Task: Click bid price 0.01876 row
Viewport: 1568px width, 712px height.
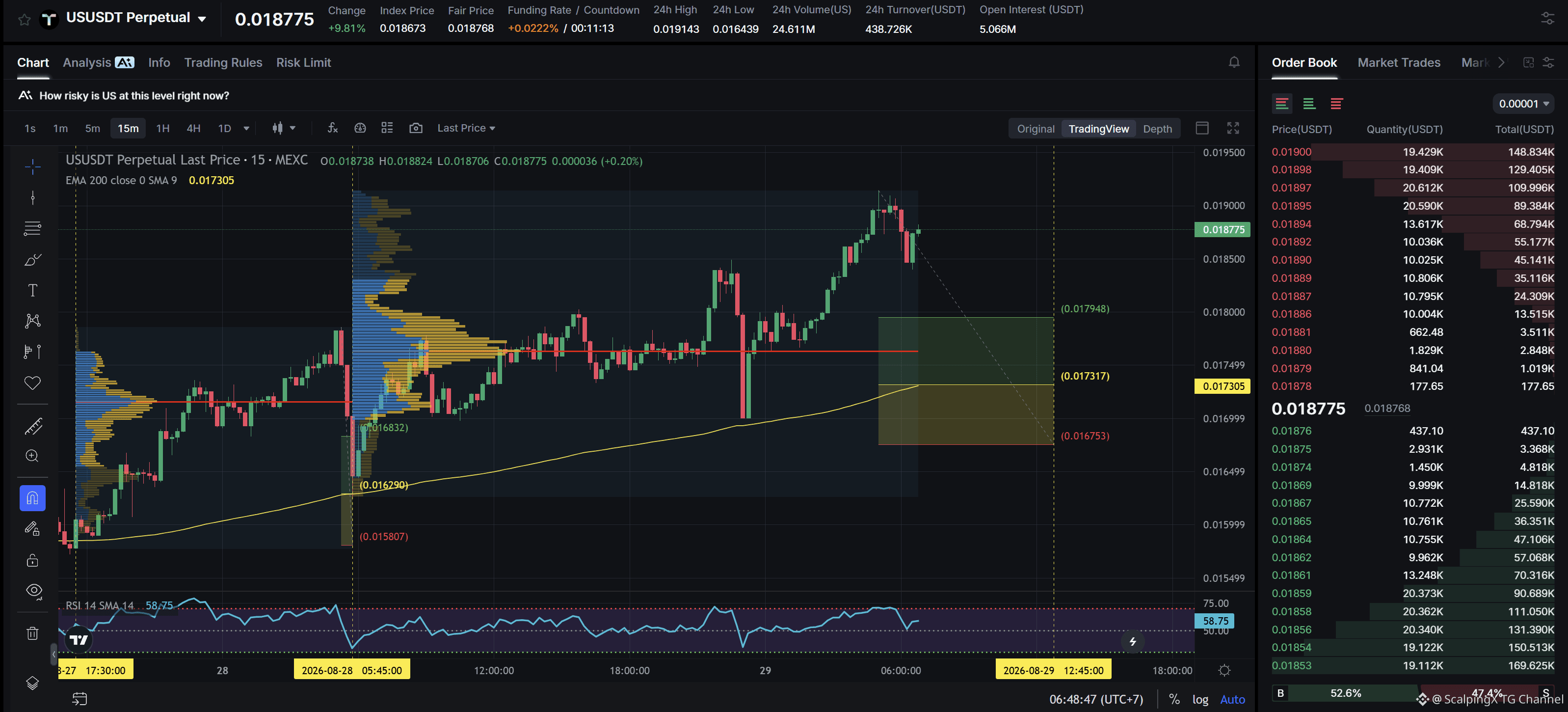Action: (1412, 431)
